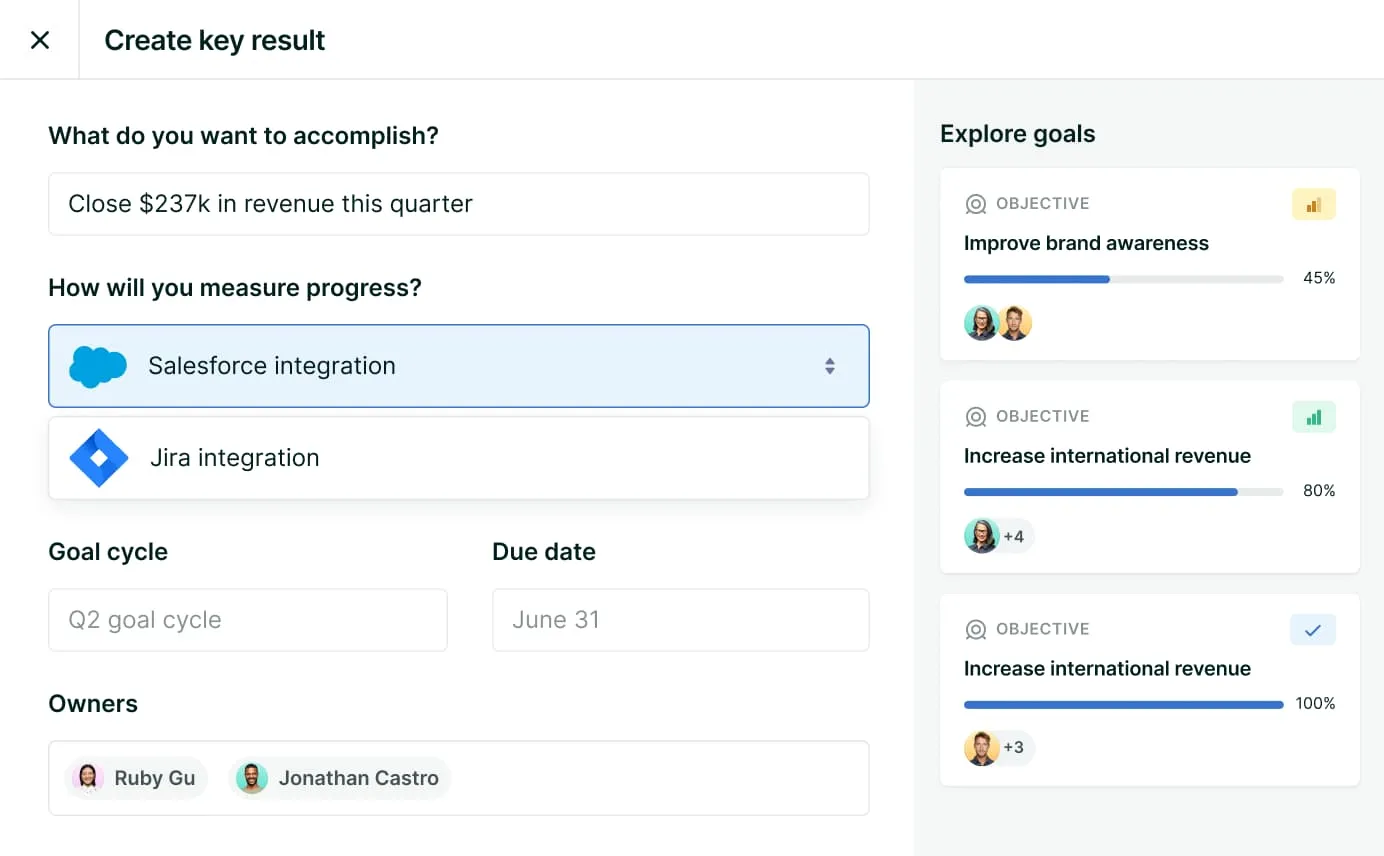Close the Create key result dialog
The width and height of the screenshot is (1384, 856).
[40, 40]
